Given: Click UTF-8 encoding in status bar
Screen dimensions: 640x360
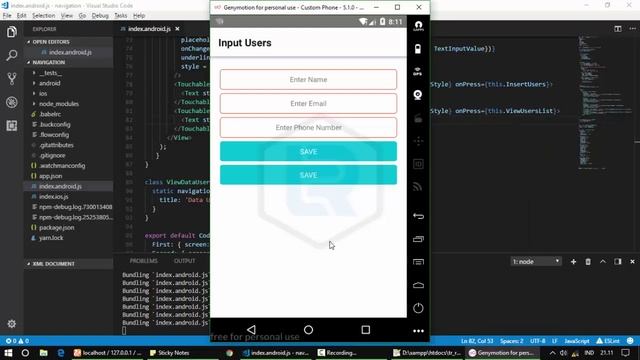Looking at the screenshot, I should (538, 341).
